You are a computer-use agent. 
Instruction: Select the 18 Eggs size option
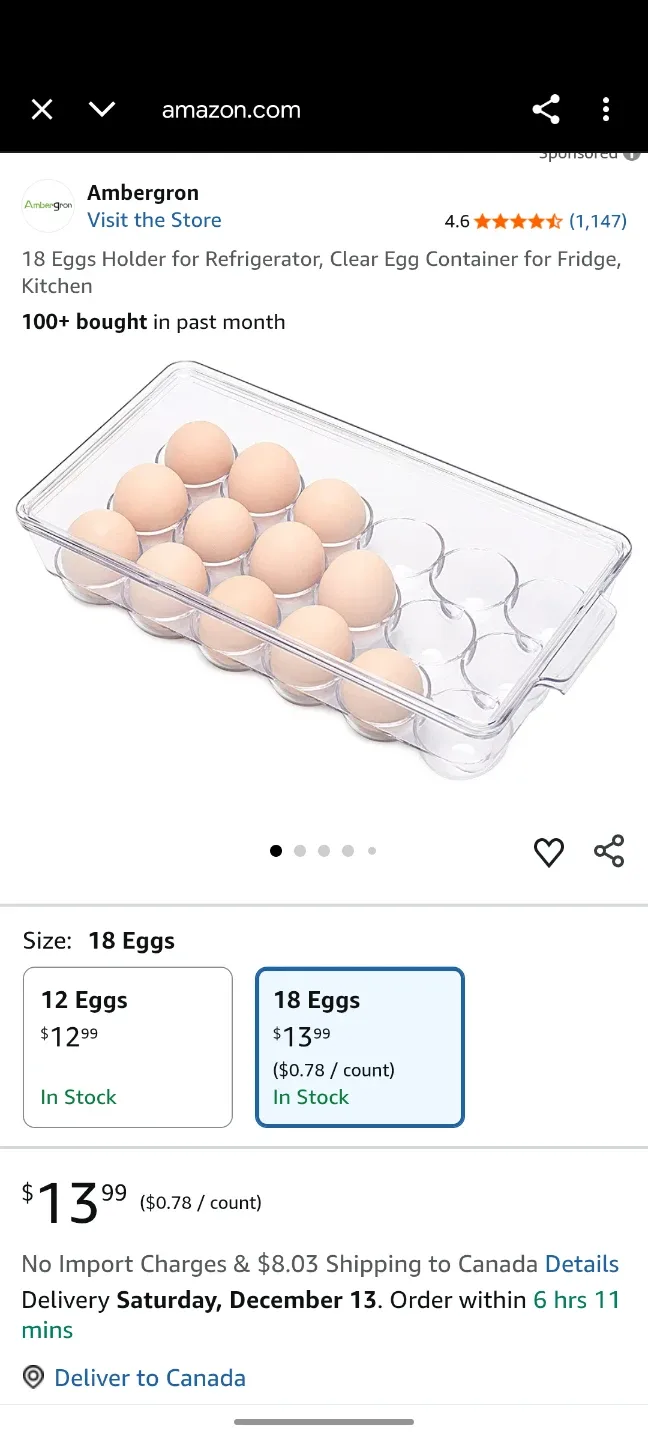pos(360,1046)
